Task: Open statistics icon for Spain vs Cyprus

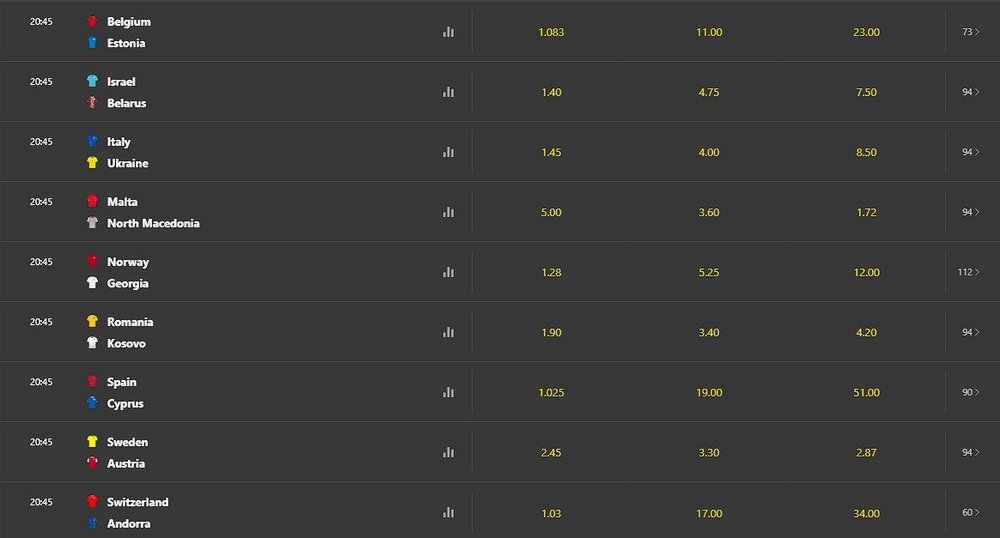Action: (448, 392)
